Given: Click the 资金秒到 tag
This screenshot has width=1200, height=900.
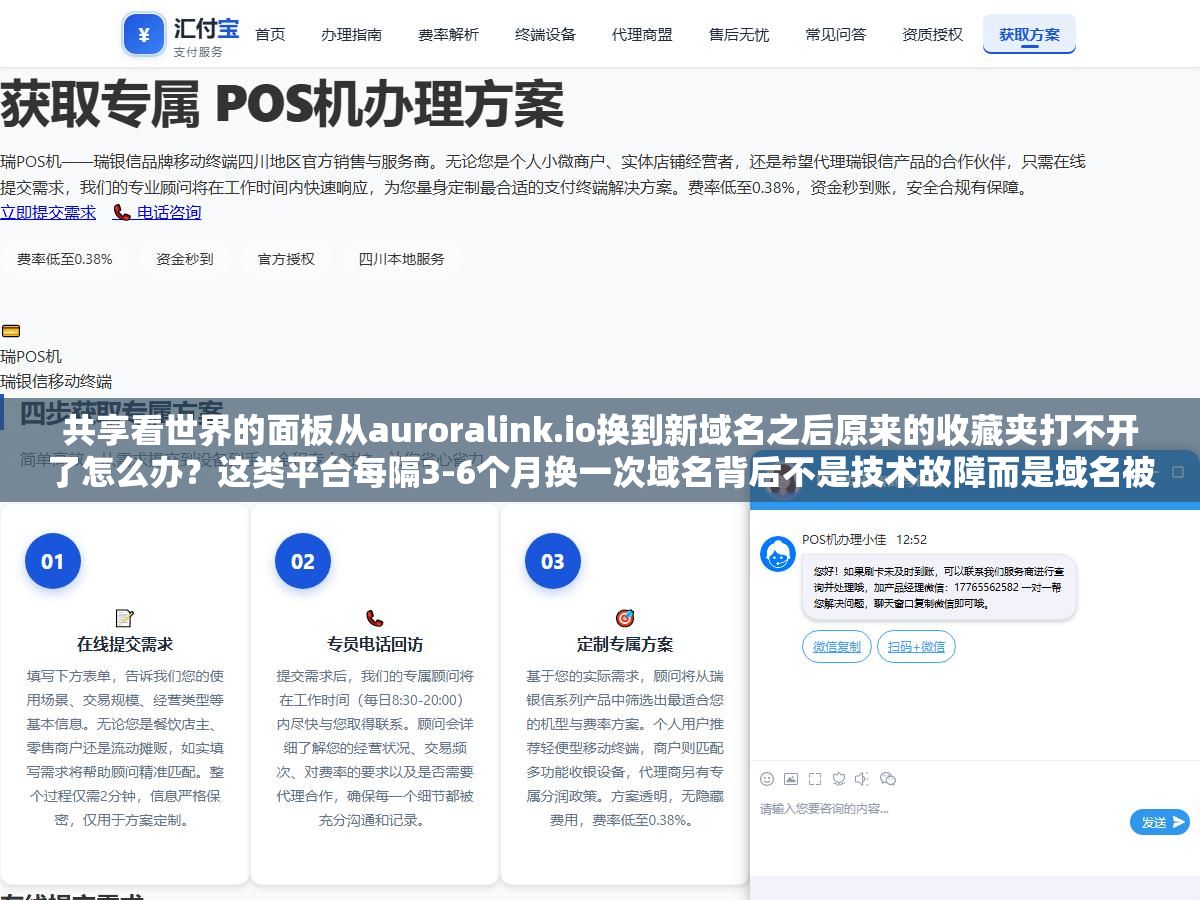Looking at the screenshot, I should 185,259.
